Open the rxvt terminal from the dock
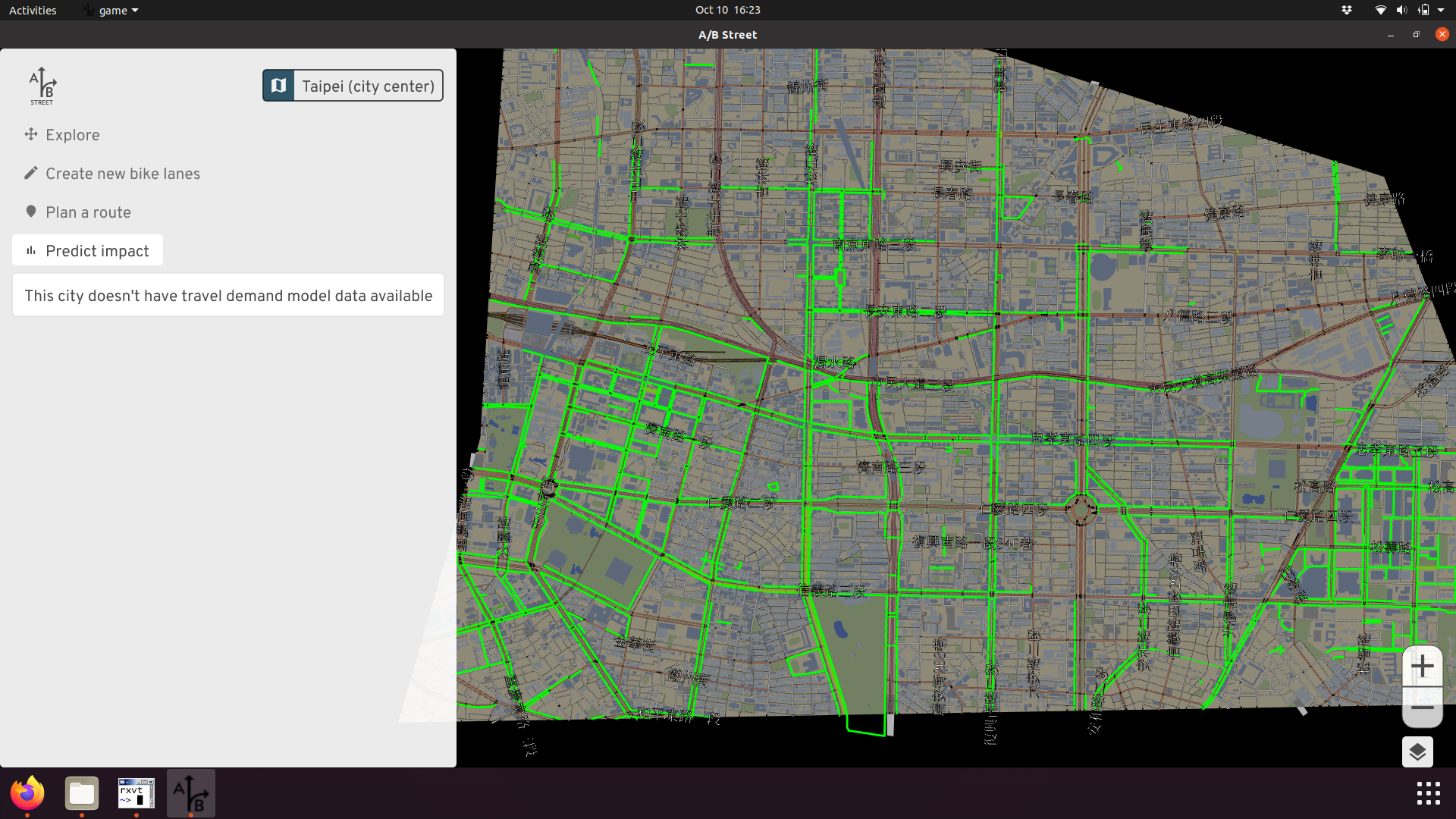This screenshot has width=1456, height=819. 136,793
